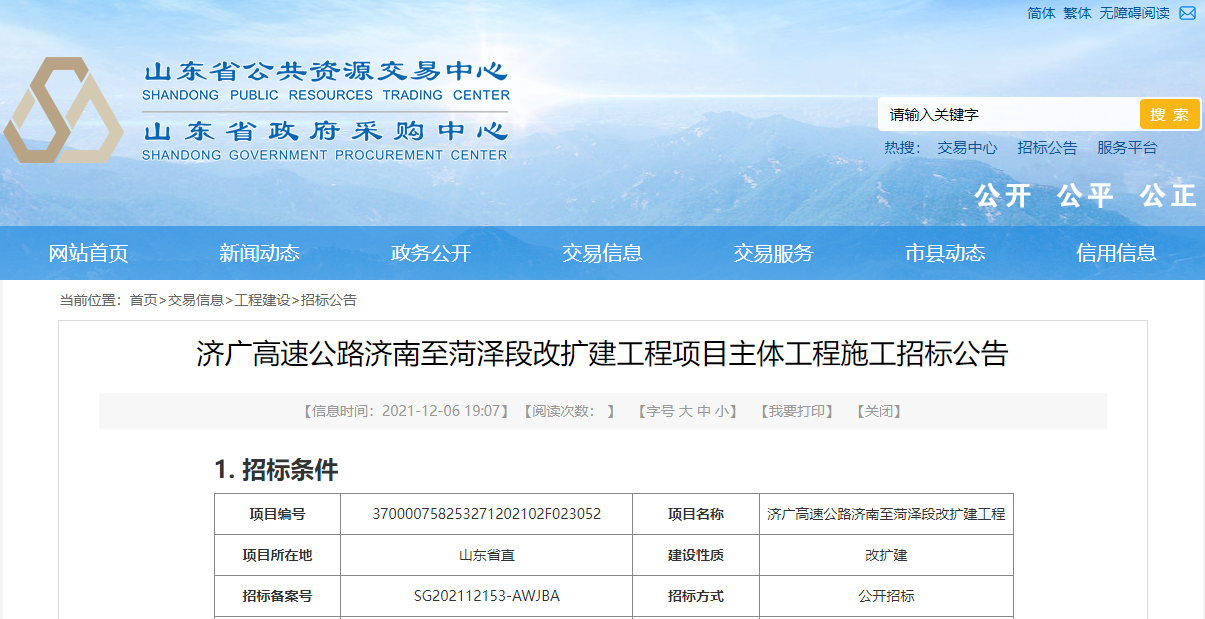Open the 新闻动态 navigation menu

pos(259,253)
